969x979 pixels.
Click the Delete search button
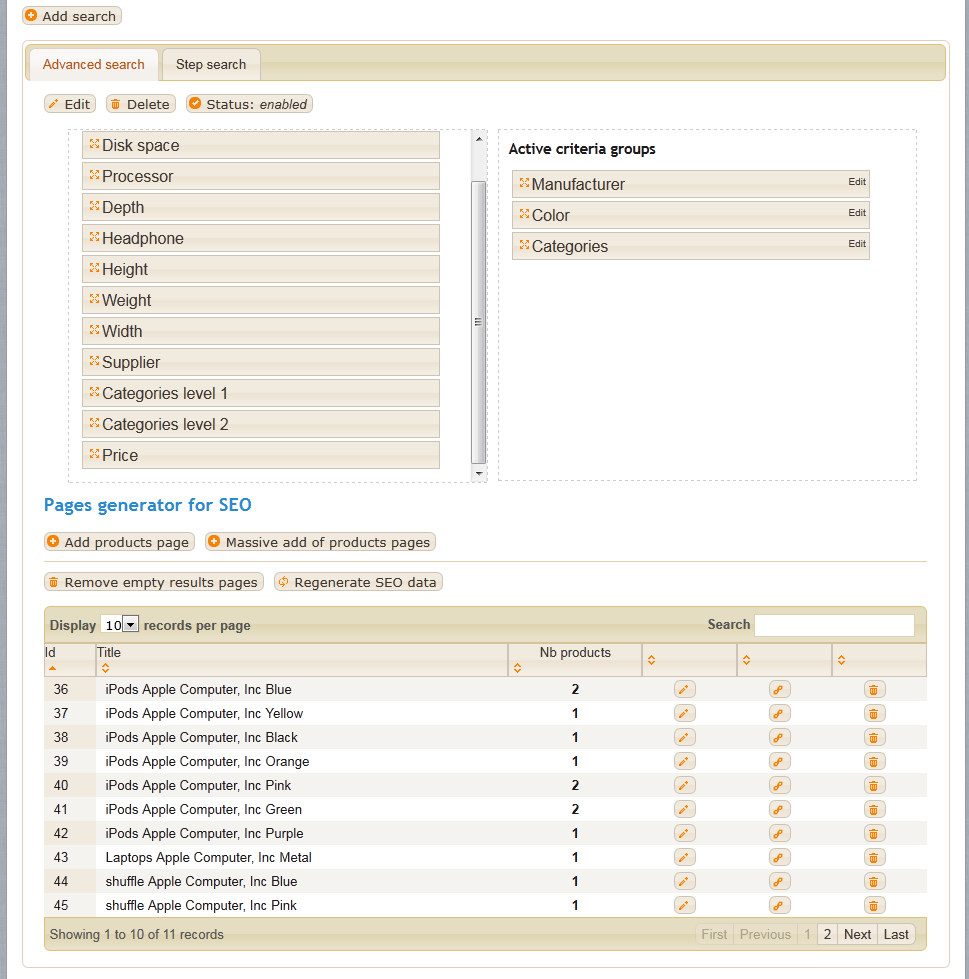[x=141, y=104]
